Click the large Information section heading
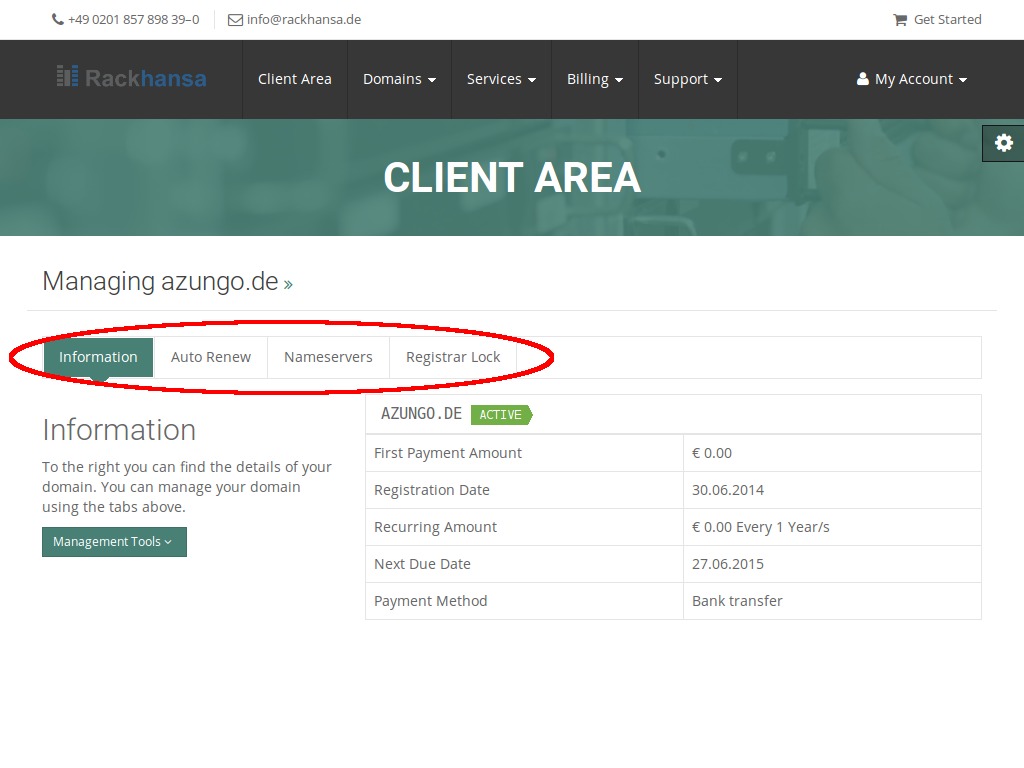 [x=119, y=430]
